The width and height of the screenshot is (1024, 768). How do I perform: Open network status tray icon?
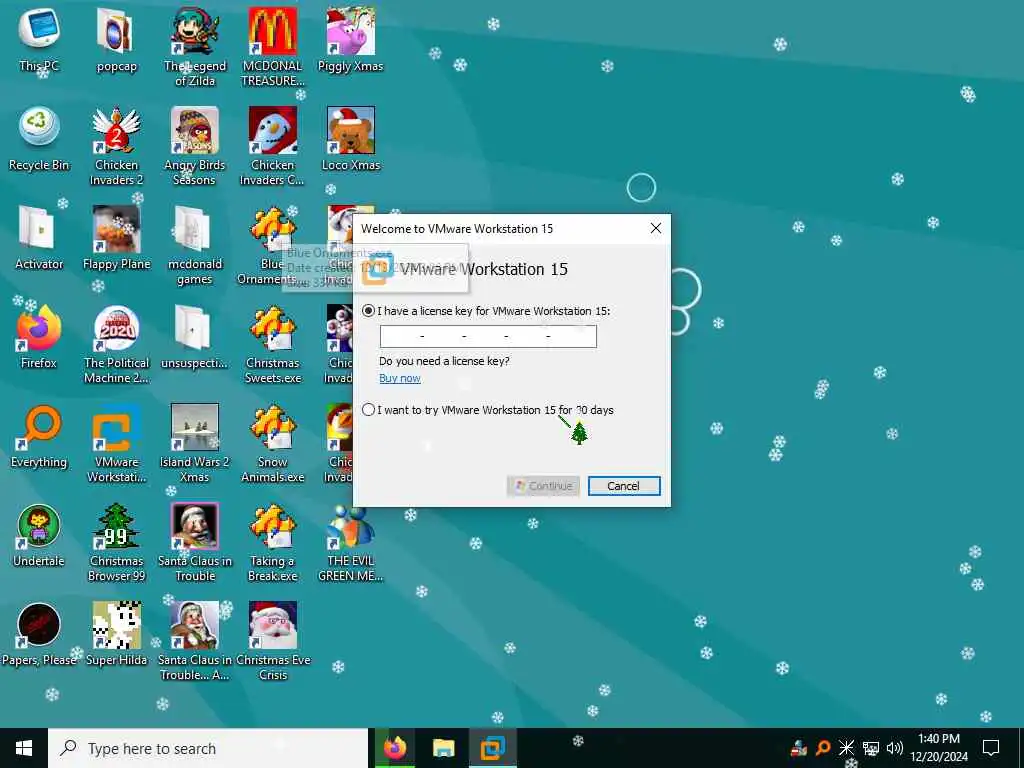coord(871,748)
